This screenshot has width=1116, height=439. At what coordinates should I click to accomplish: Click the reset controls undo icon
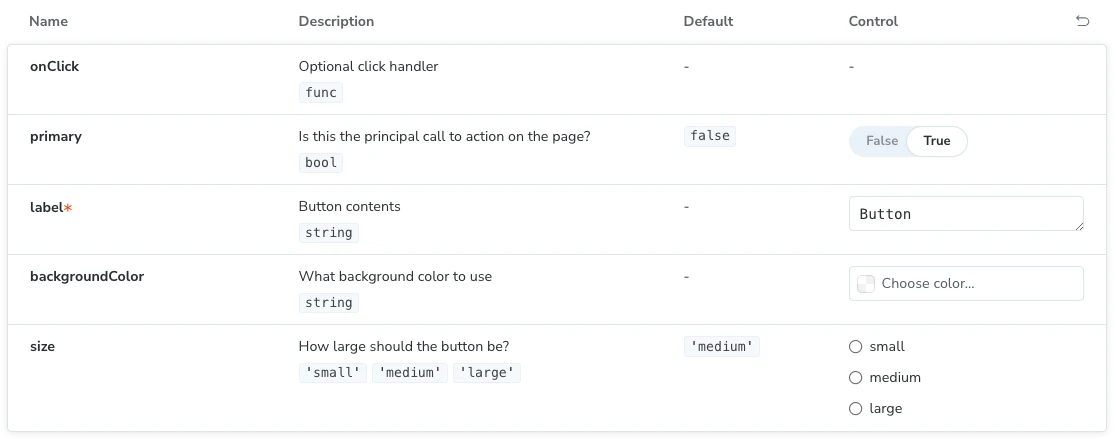[1082, 21]
